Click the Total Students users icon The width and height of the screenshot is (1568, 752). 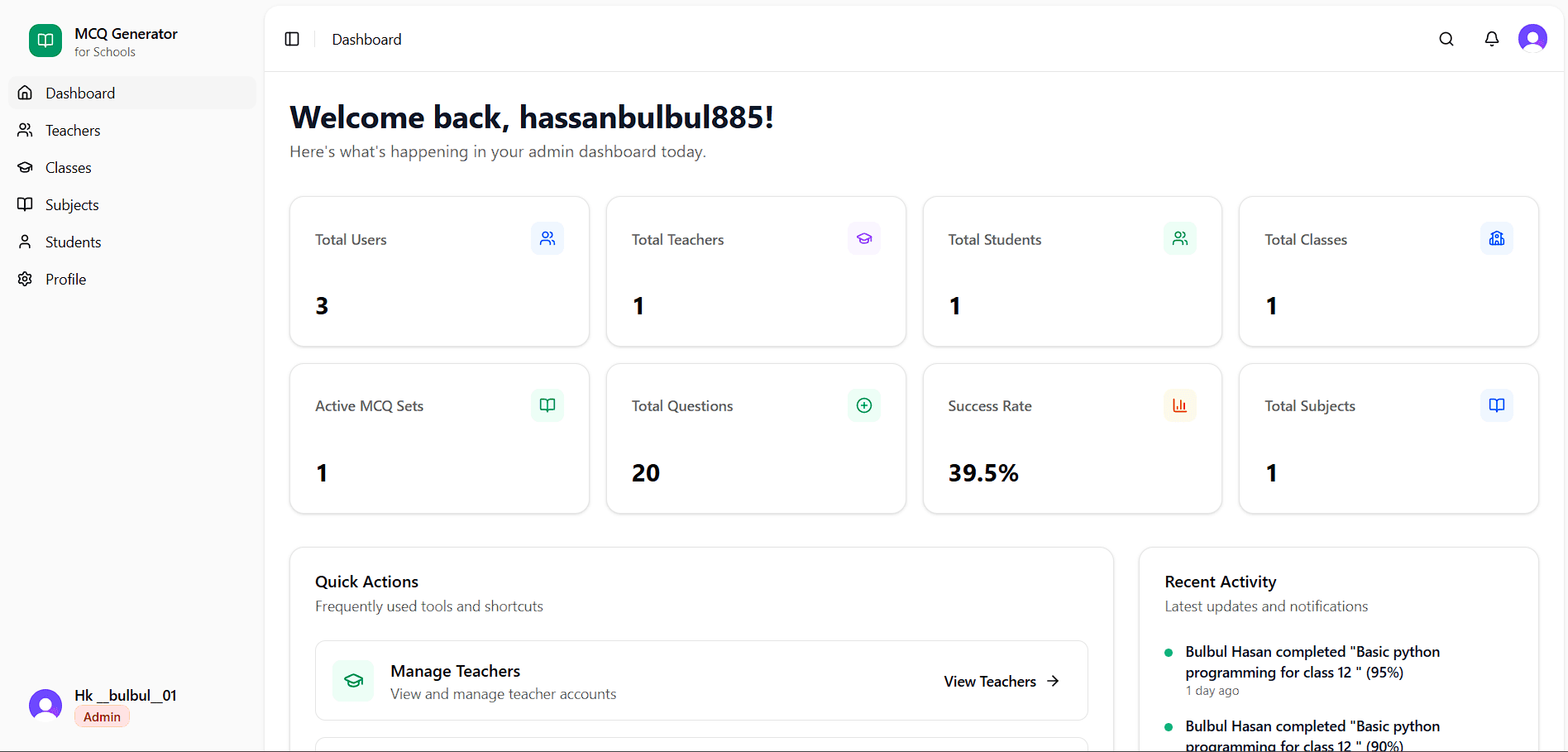coord(1180,238)
